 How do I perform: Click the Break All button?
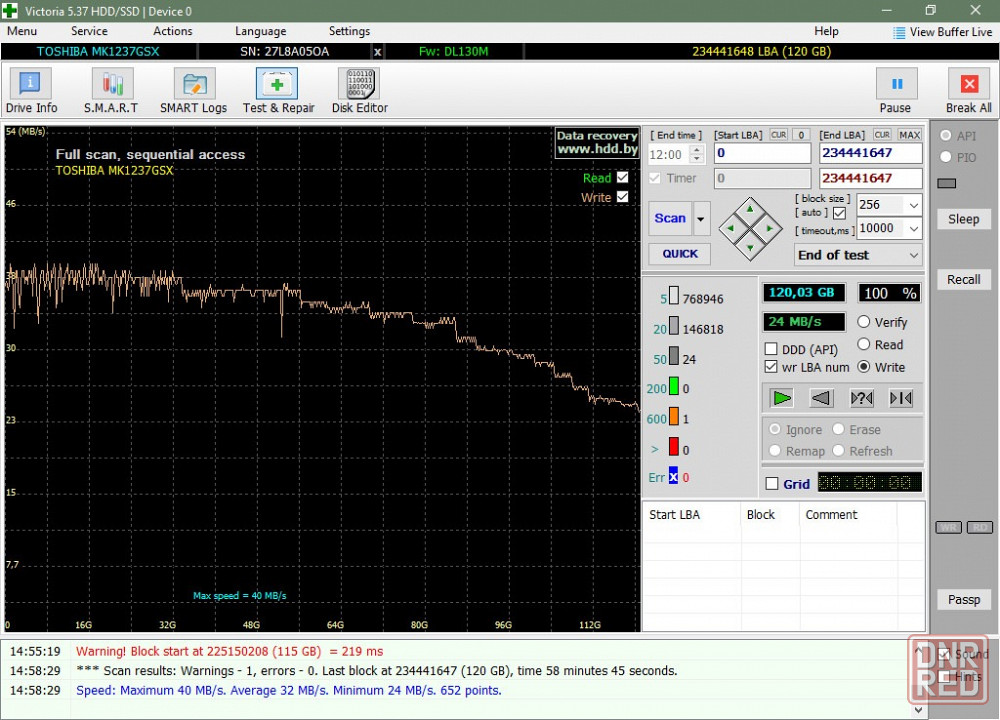pos(968,91)
